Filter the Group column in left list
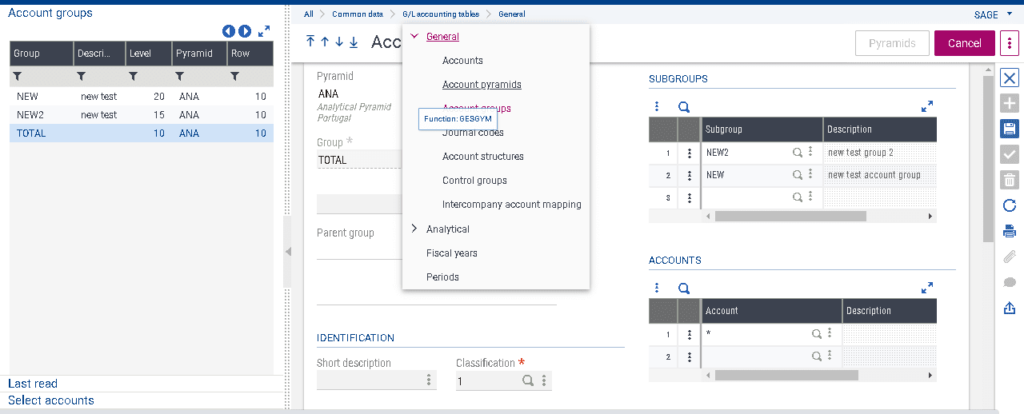This screenshot has width=1024, height=414. (x=17, y=76)
